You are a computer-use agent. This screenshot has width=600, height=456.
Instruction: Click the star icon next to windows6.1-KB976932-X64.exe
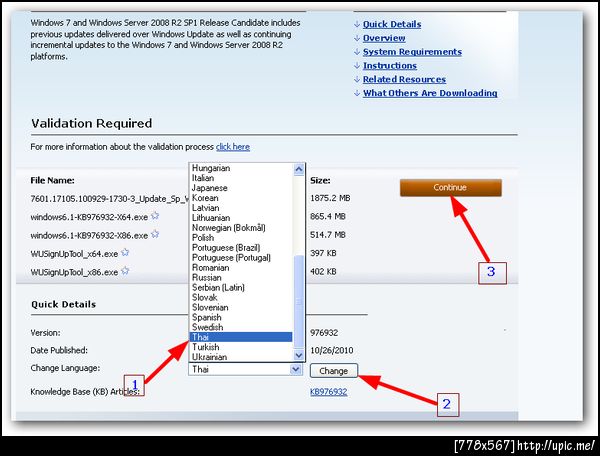pos(155,216)
